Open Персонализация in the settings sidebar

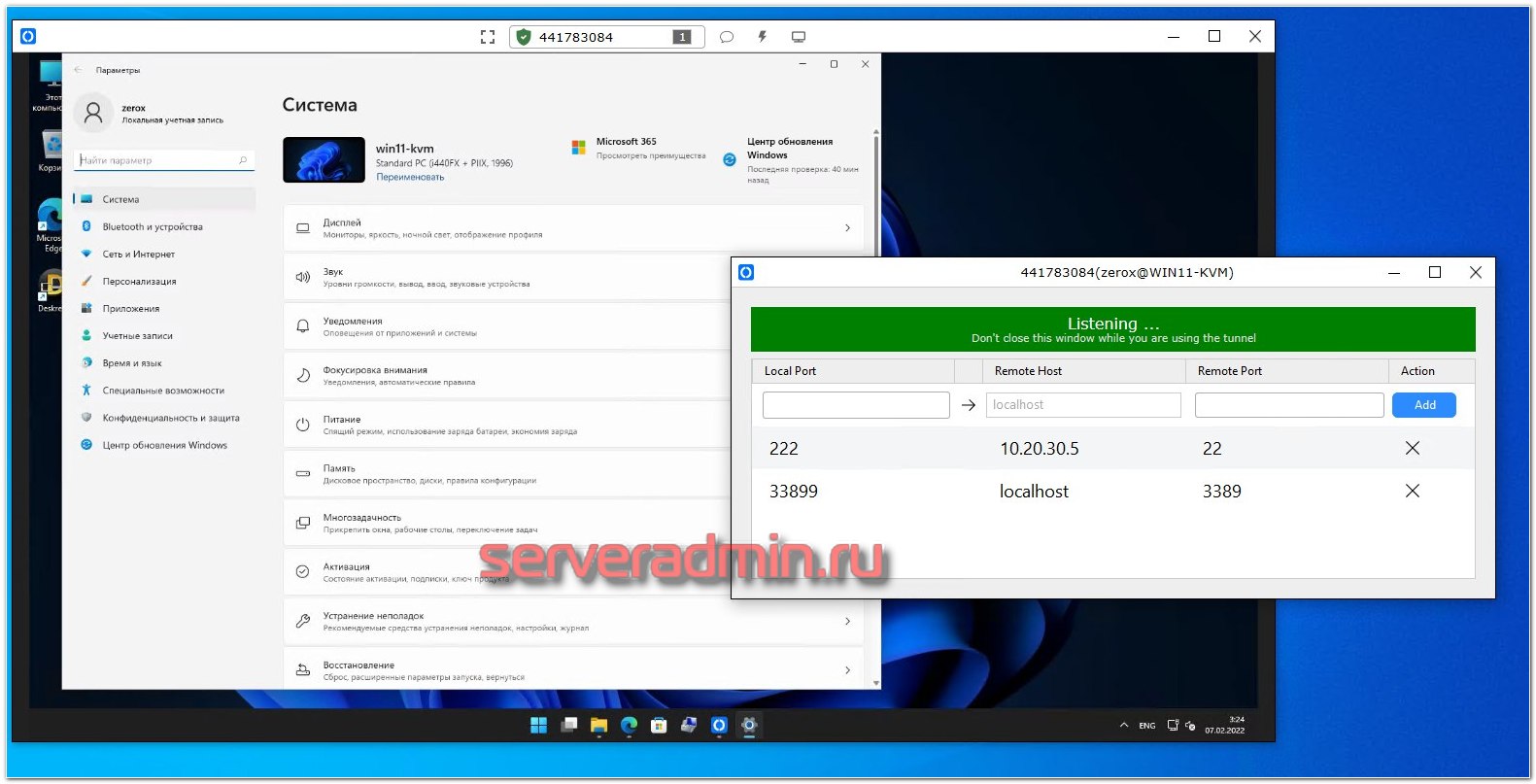(140, 282)
